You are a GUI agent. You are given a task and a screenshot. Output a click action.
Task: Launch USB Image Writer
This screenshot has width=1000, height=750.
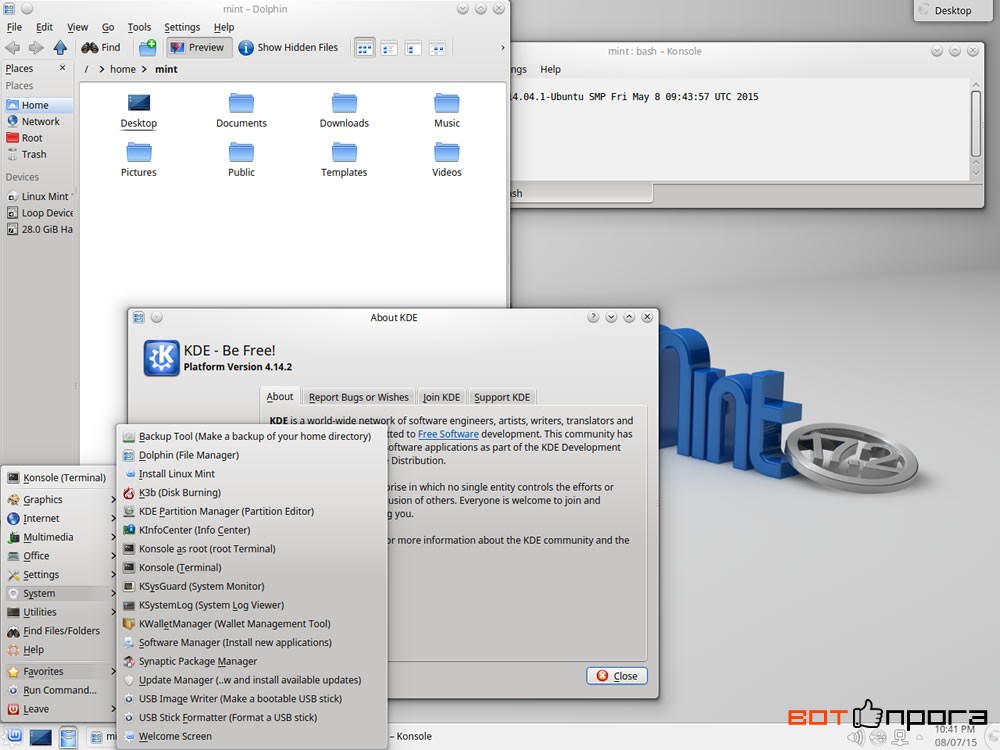[253, 698]
